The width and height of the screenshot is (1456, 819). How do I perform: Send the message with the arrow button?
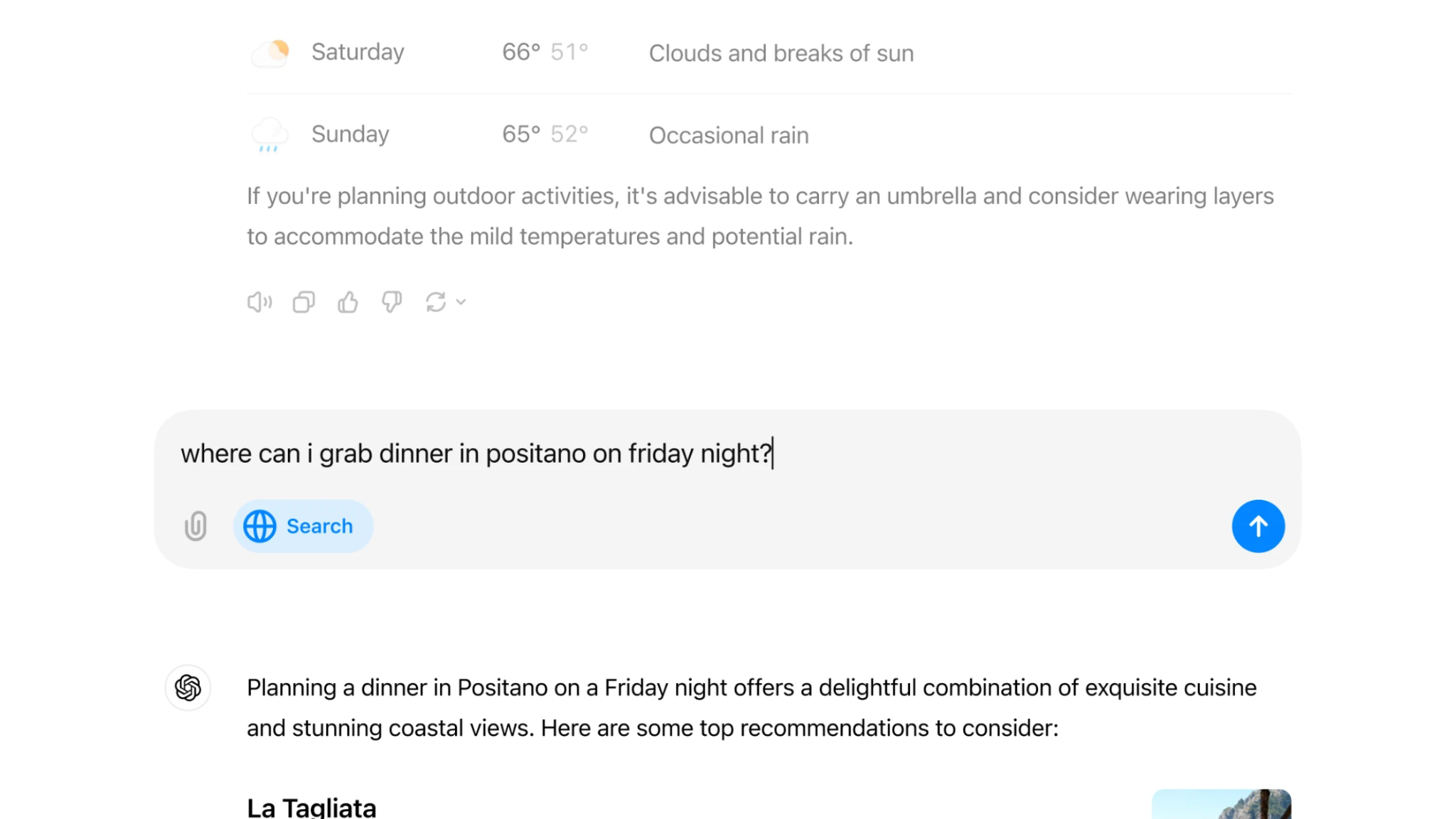coord(1258,526)
